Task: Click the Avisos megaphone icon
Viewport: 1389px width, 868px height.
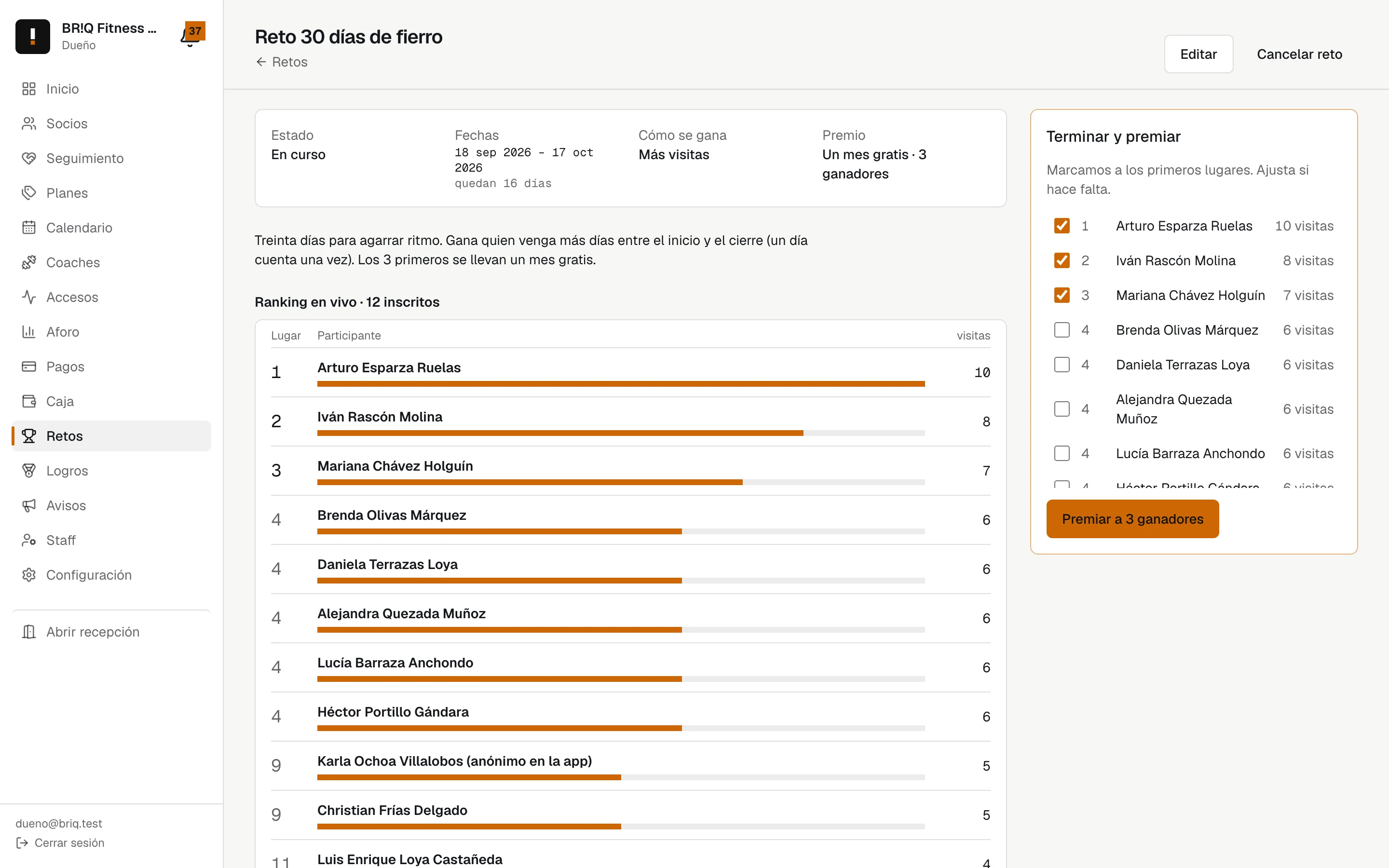Action: [x=29, y=505]
